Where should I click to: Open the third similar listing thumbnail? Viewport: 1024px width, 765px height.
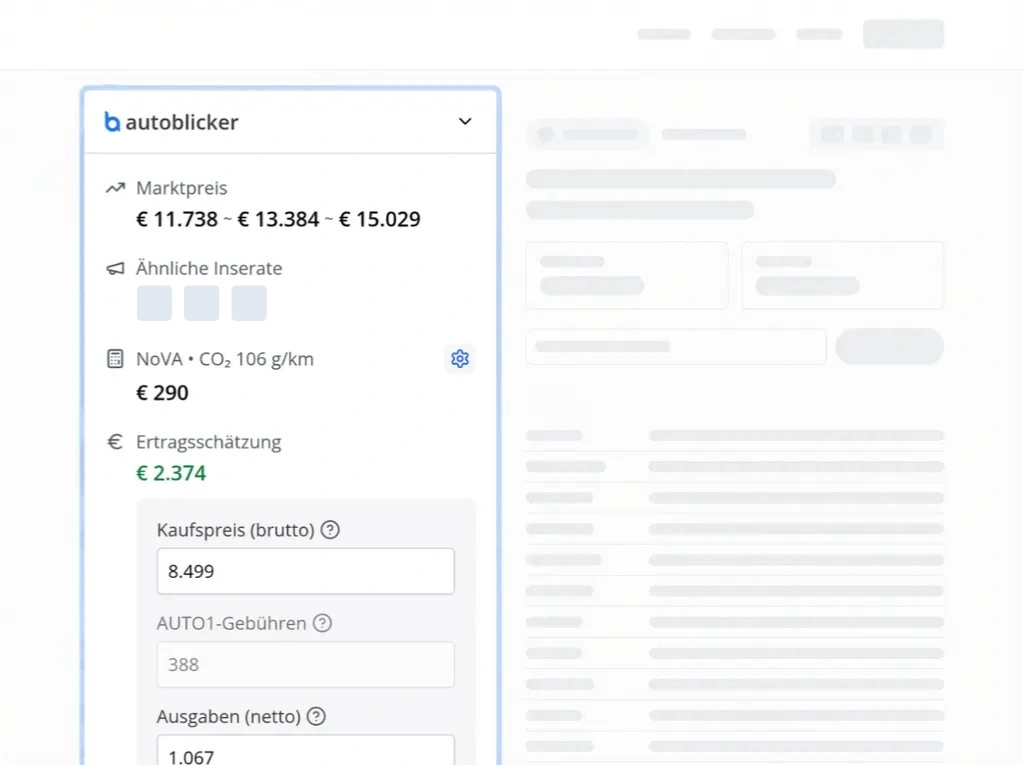[249, 303]
